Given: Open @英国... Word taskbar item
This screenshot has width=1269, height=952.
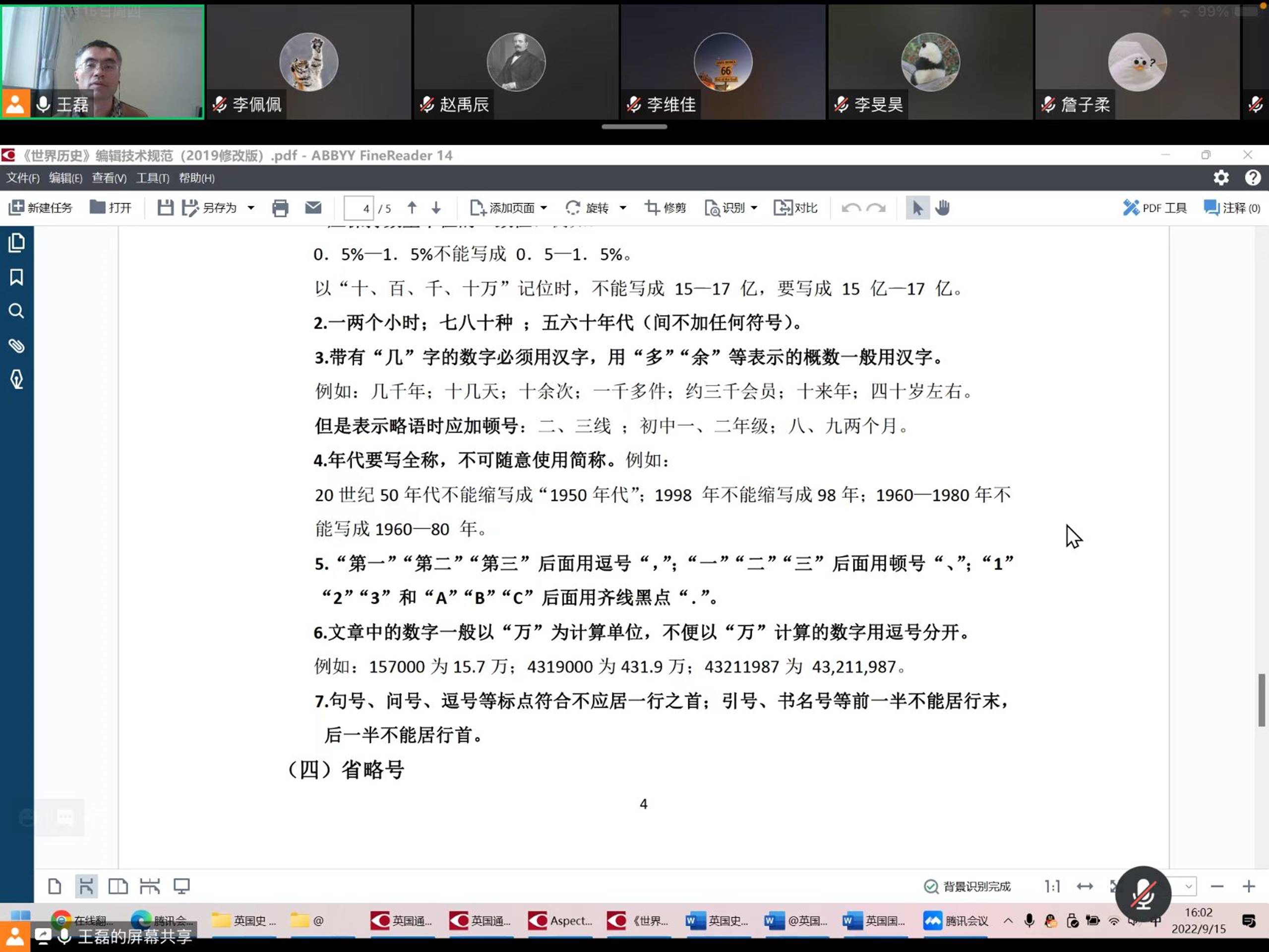Looking at the screenshot, I should 797,921.
